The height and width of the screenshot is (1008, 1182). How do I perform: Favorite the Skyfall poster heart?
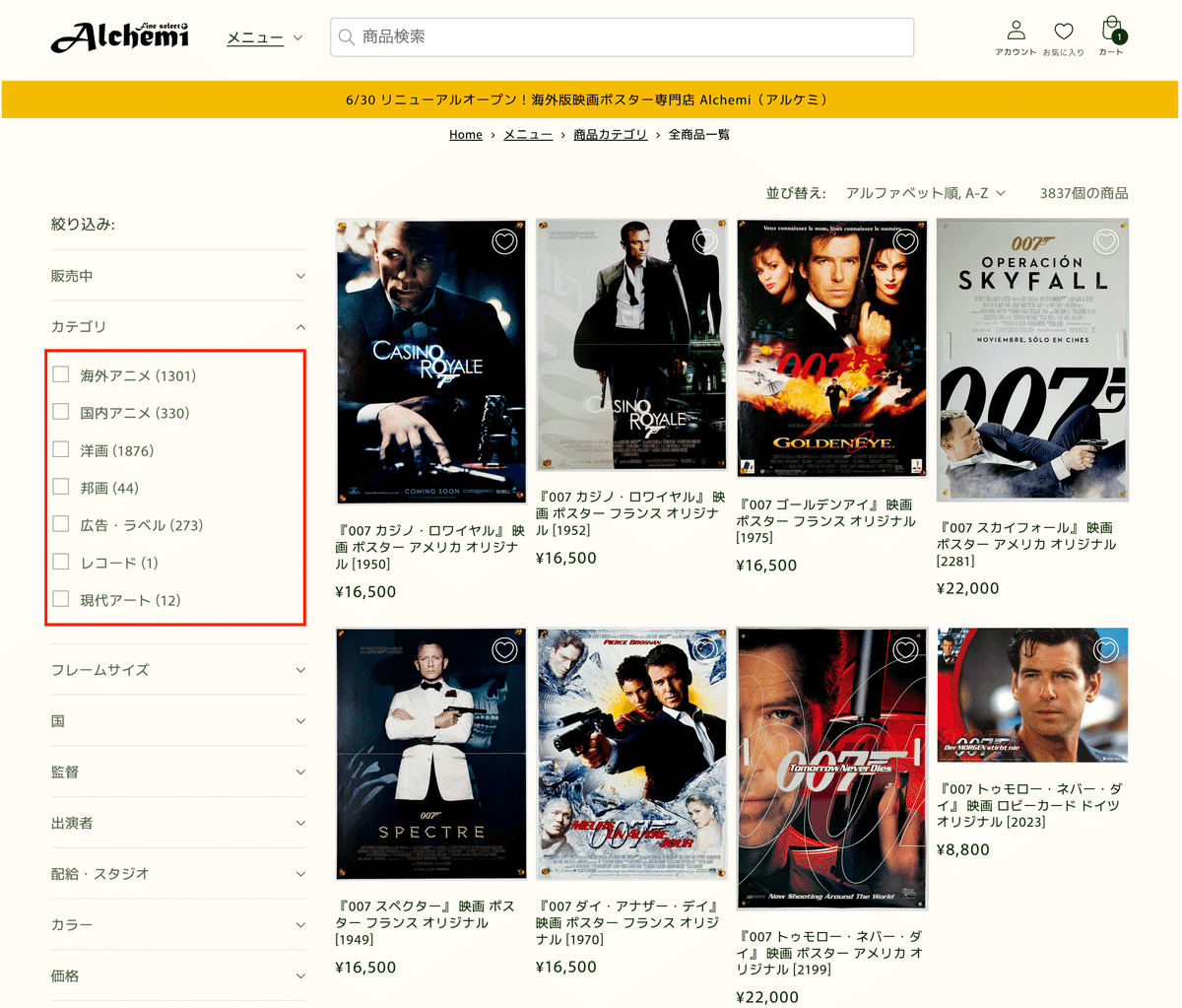[x=1106, y=240]
